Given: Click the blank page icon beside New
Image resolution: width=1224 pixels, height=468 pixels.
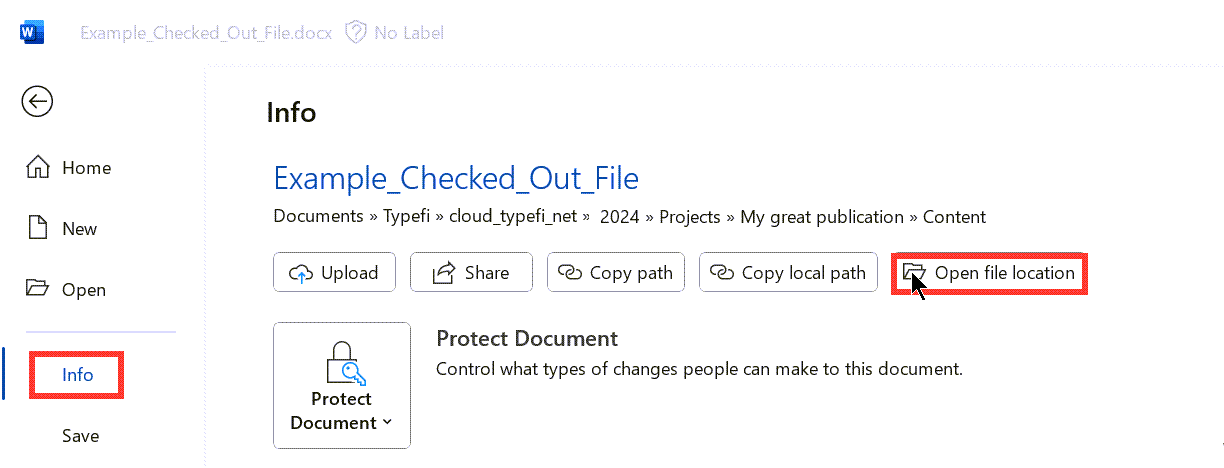Looking at the screenshot, I should pos(38,228).
